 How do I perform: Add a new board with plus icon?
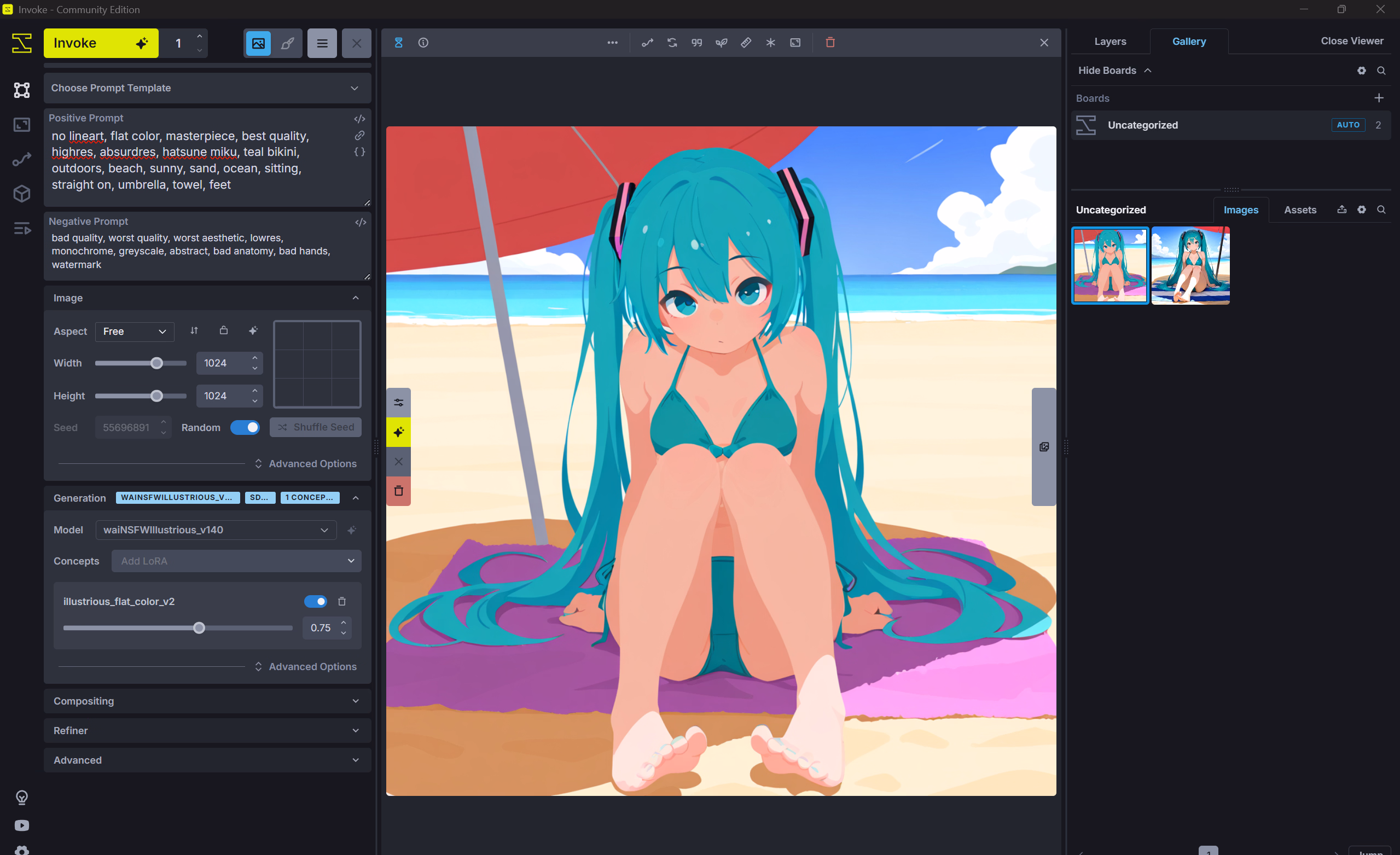(x=1379, y=98)
